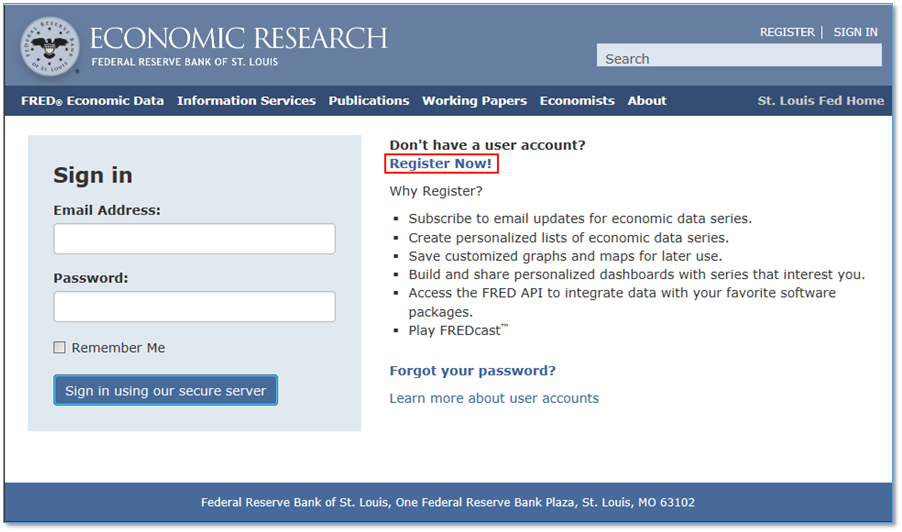The width and height of the screenshot is (902, 532).
Task: Open FRED Economic Data menu
Action: click(x=93, y=101)
